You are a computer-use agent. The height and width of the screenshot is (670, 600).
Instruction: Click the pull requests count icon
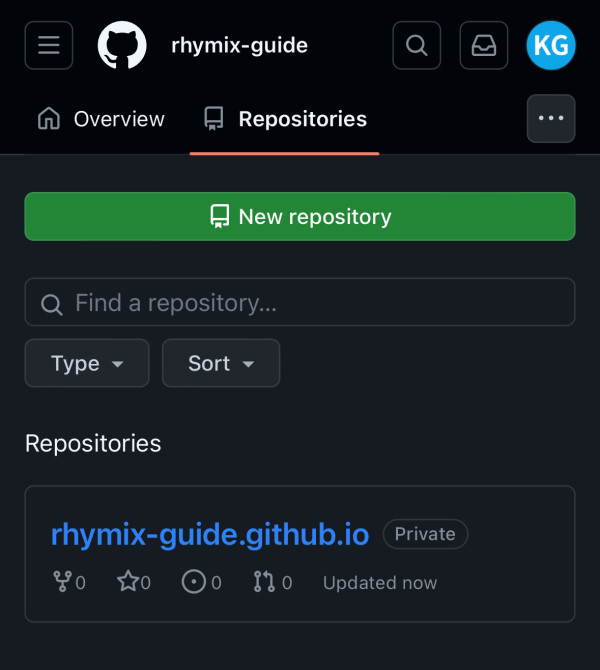264,582
